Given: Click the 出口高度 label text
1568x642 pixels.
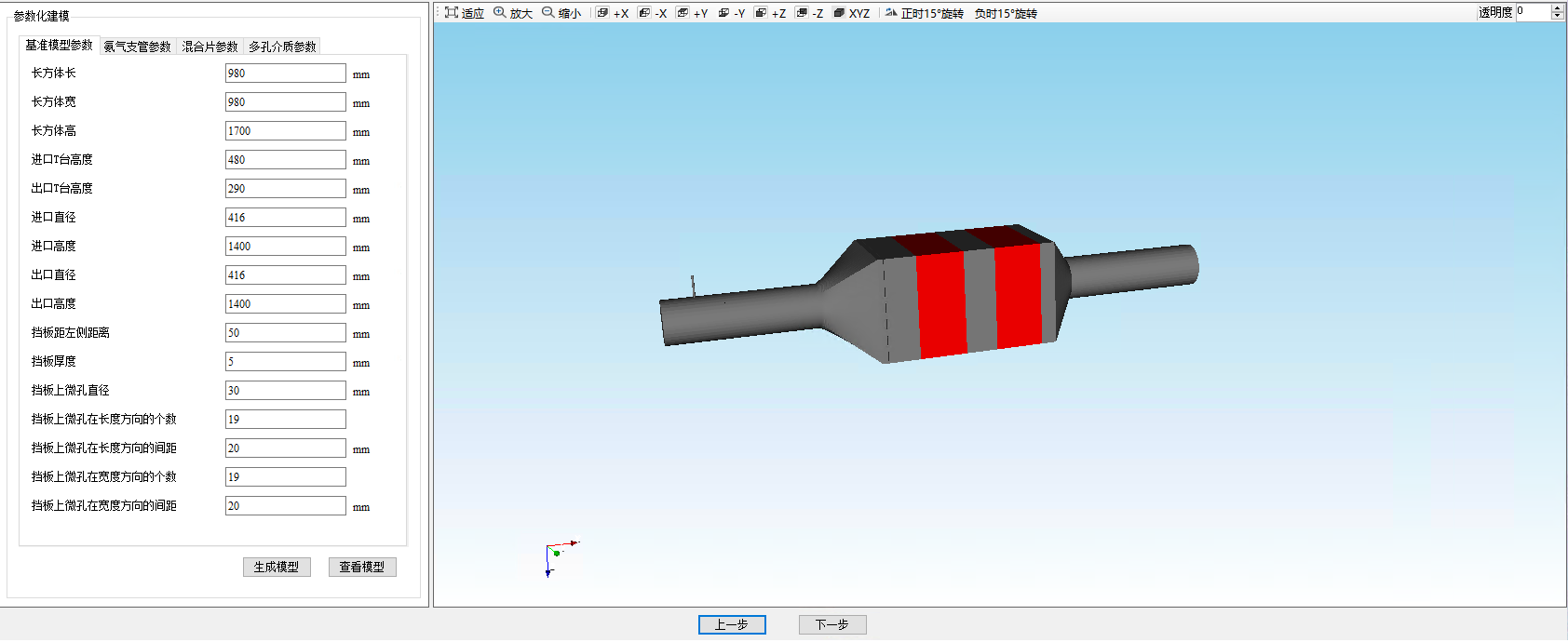Looking at the screenshot, I should [x=54, y=303].
